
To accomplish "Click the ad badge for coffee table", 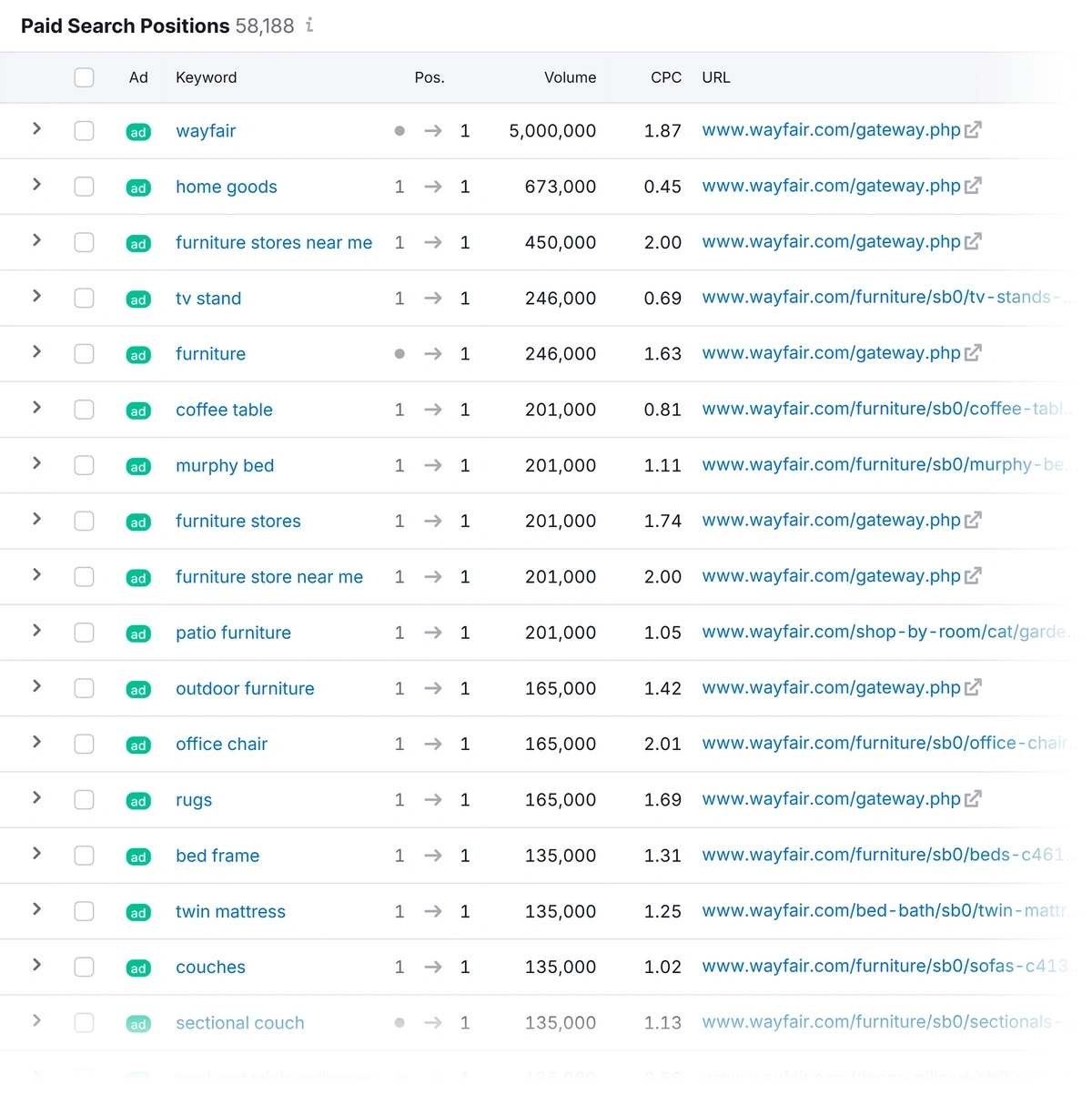I will [x=138, y=411].
